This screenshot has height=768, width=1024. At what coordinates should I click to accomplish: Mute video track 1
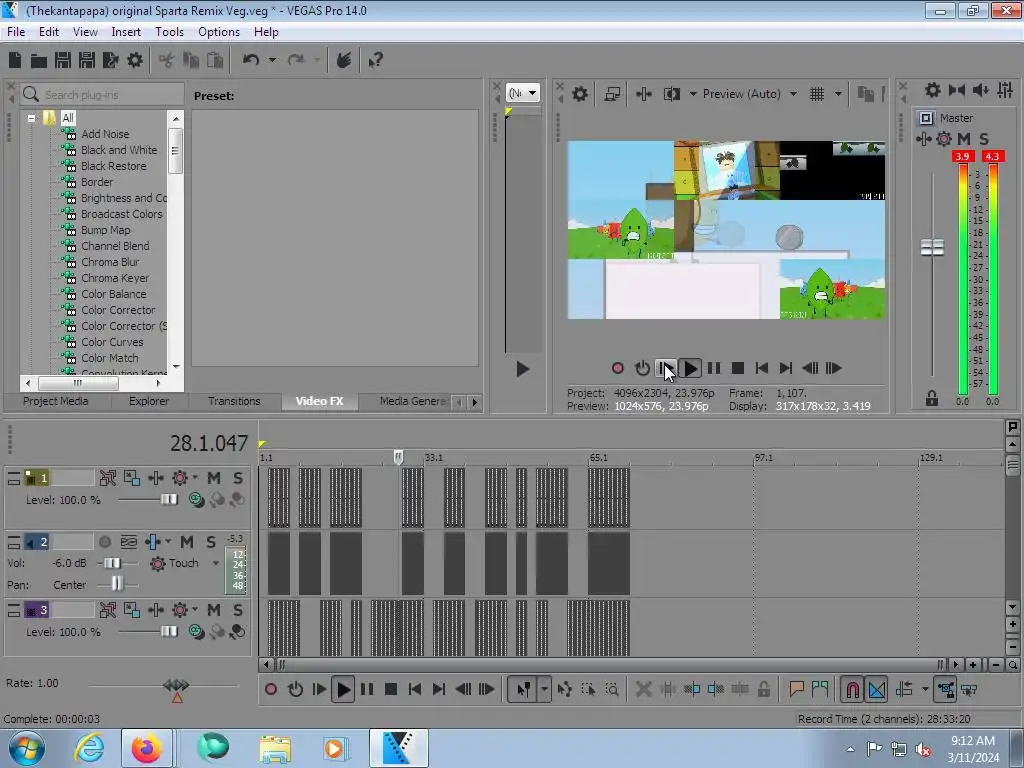coord(214,478)
